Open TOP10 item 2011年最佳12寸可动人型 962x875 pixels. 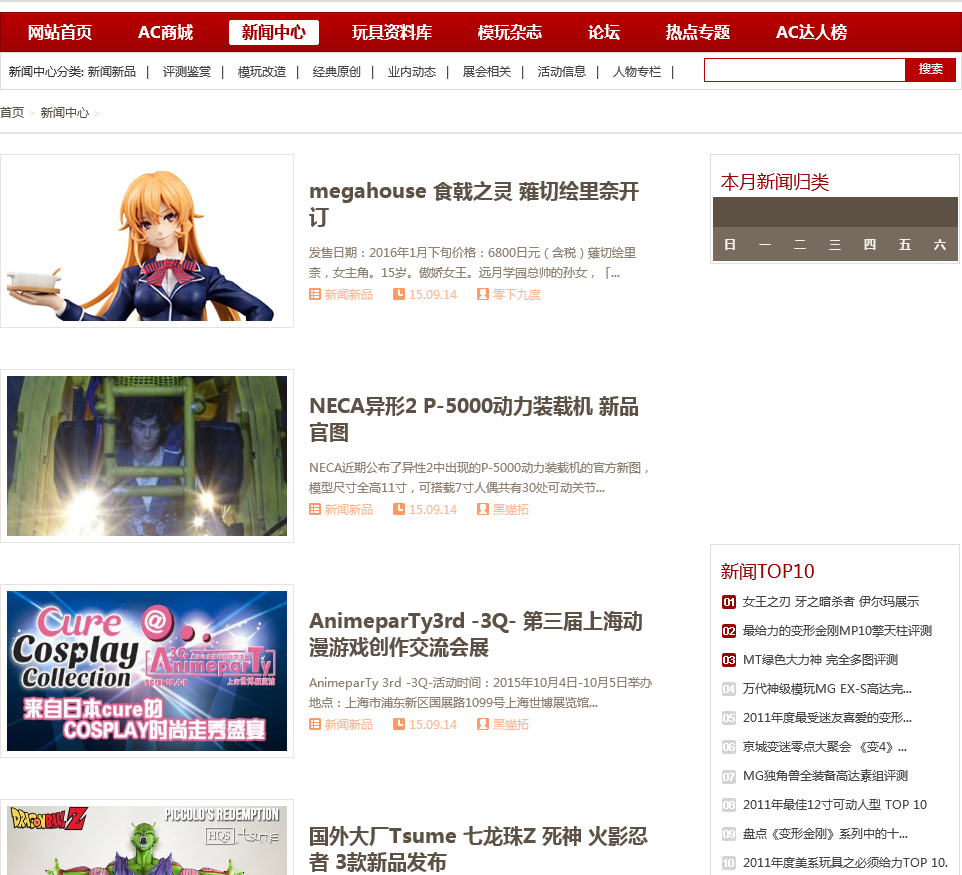834,804
